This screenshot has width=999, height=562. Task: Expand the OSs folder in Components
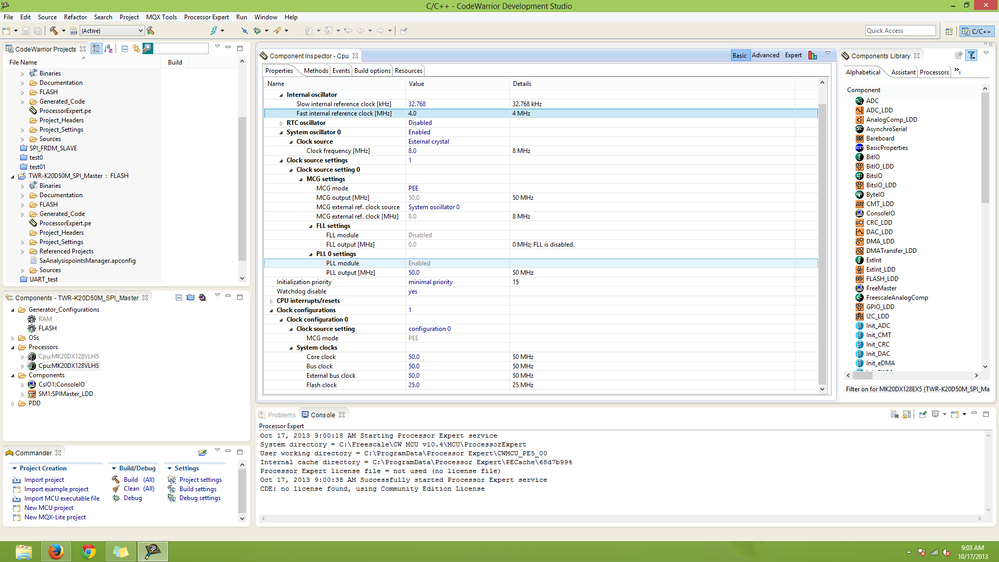tap(13, 338)
